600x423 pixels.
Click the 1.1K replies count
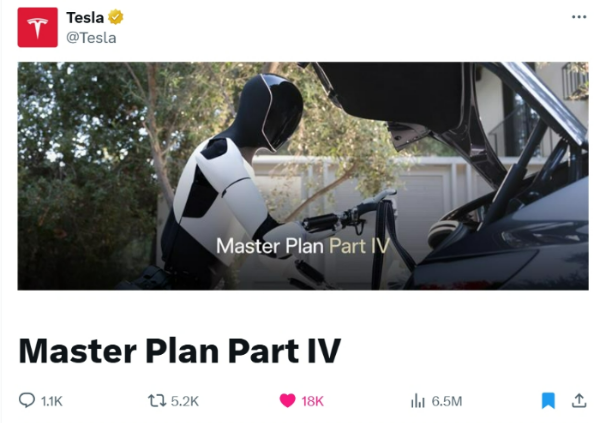point(52,401)
